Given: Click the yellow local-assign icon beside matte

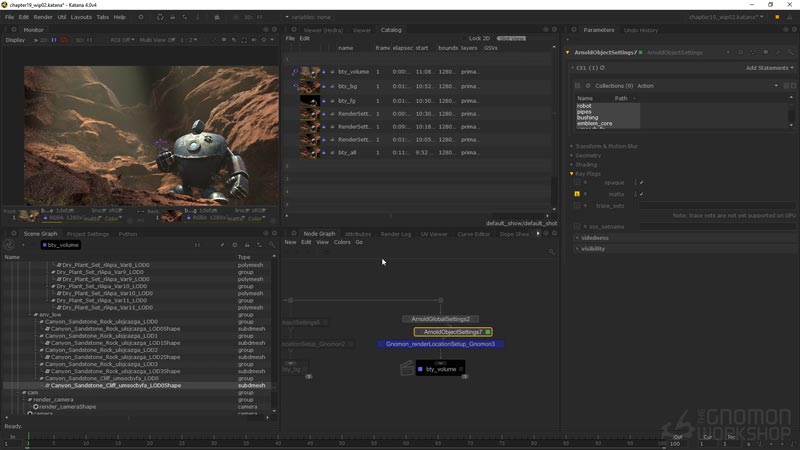Looking at the screenshot, I should (x=577, y=194).
